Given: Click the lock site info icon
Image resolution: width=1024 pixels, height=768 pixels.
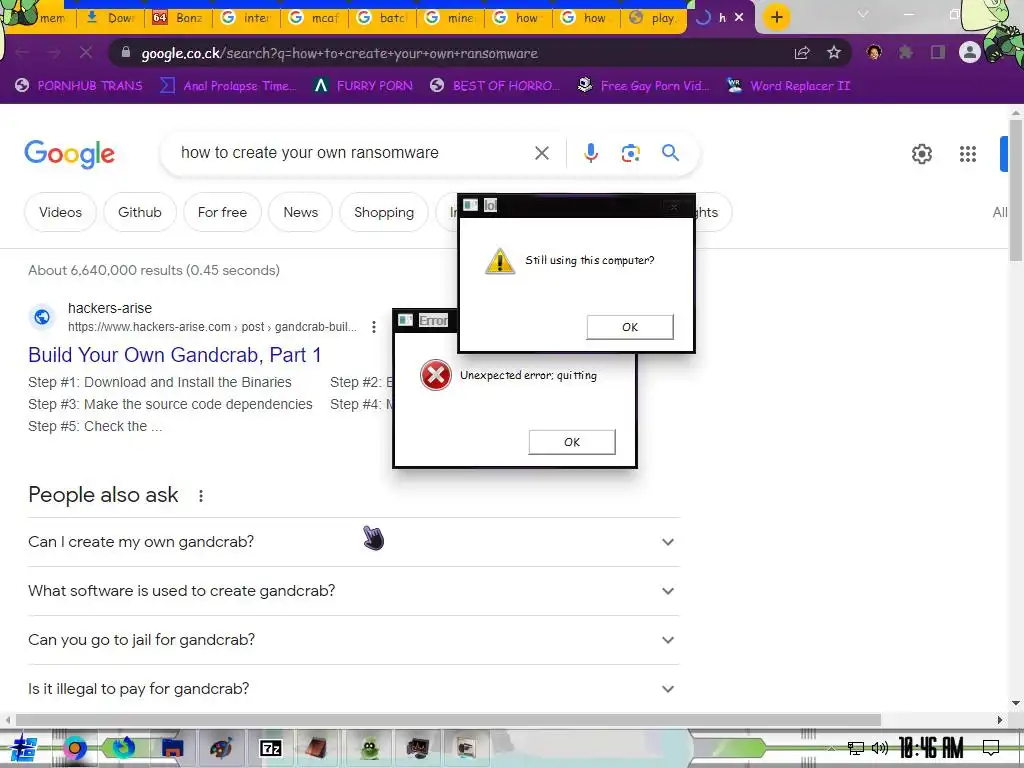Looking at the screenshot, I should coord(126,53).
